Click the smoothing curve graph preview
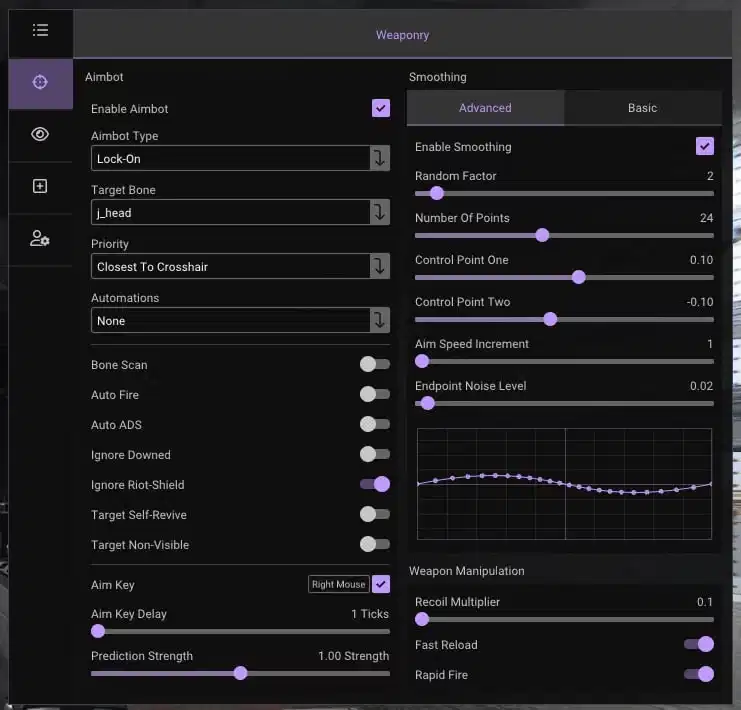The height and width of the screenshot is (710, 741). [x=564, y=484]
